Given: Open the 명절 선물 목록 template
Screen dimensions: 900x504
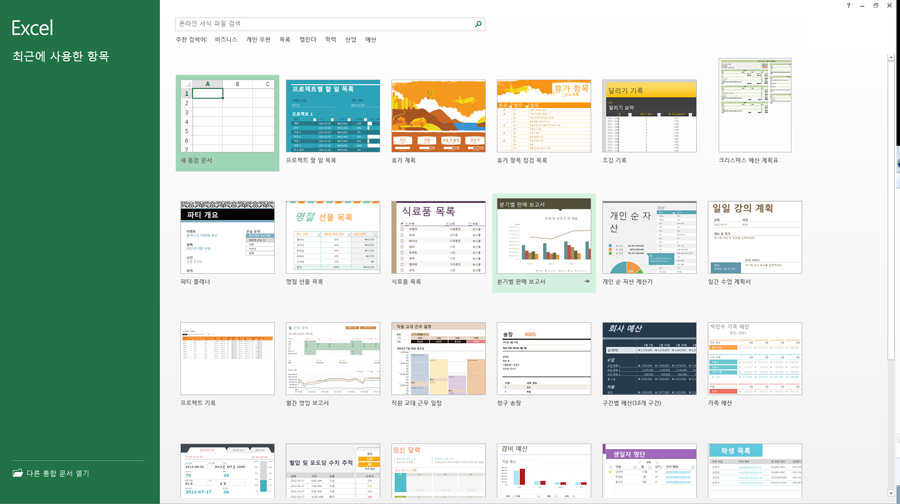Looking at the screenshot, I should click(x=333, y=237).
